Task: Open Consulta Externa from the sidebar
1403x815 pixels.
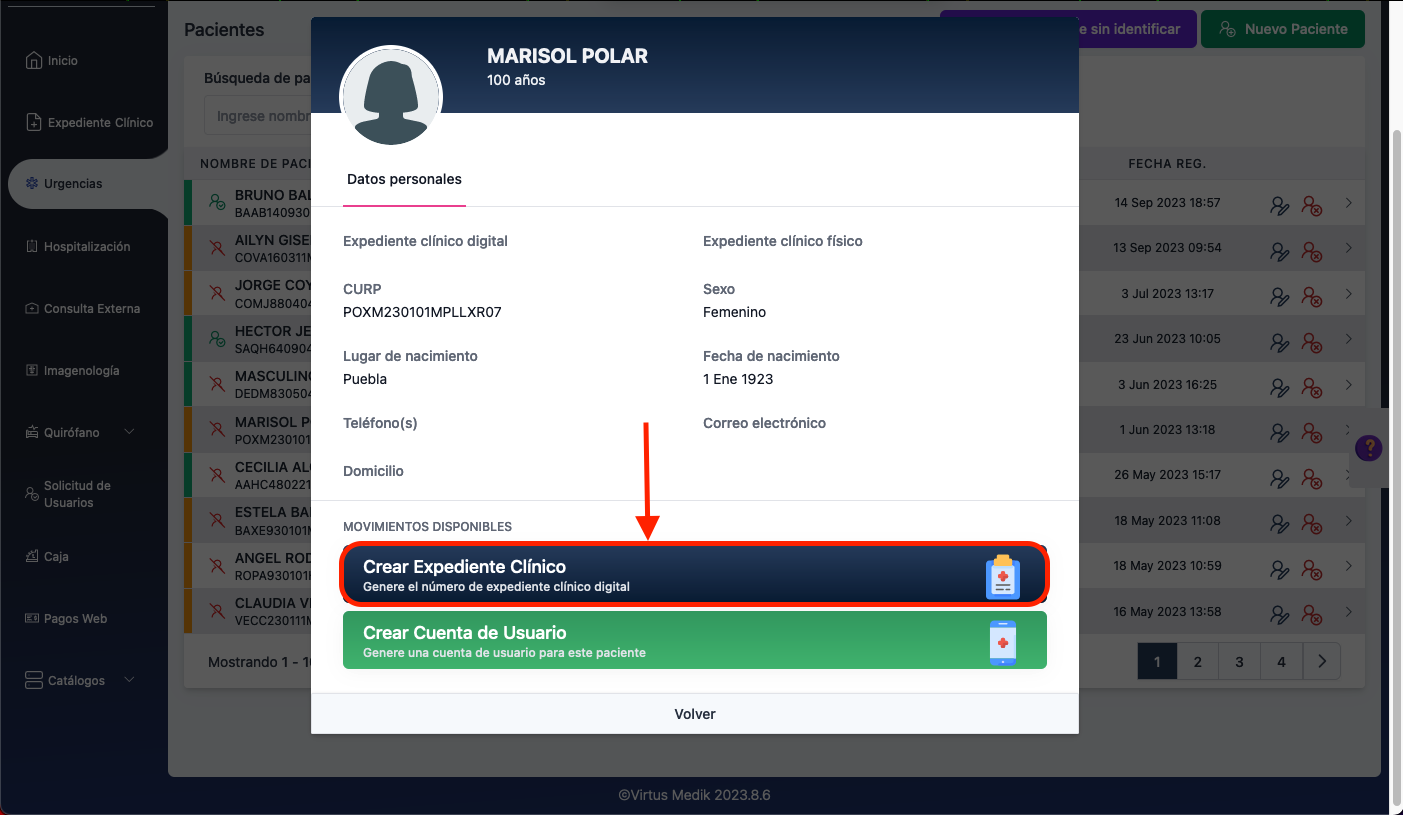Action: (x=91, y=309)
